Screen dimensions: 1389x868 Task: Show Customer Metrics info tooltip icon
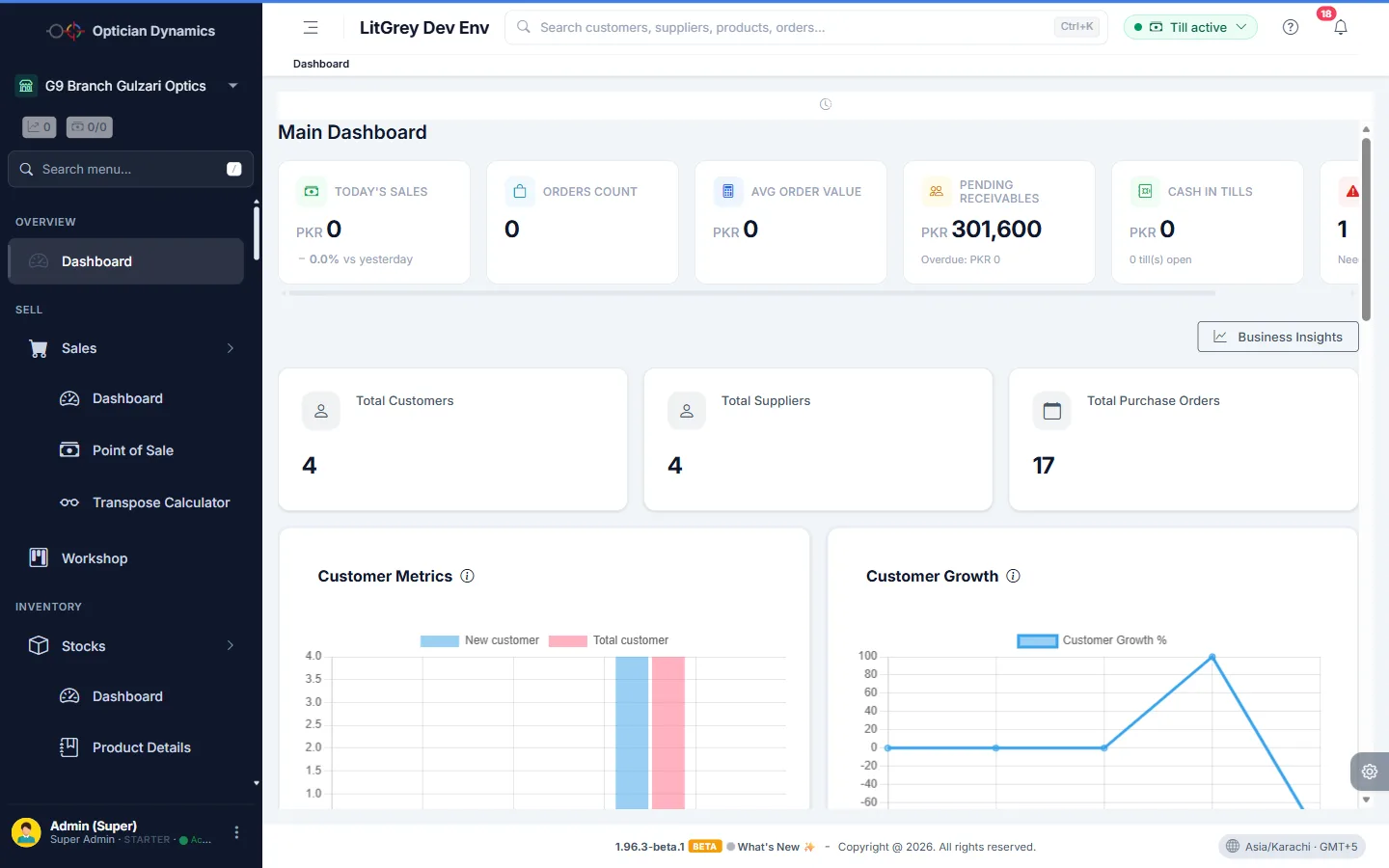tap(467, 576)
